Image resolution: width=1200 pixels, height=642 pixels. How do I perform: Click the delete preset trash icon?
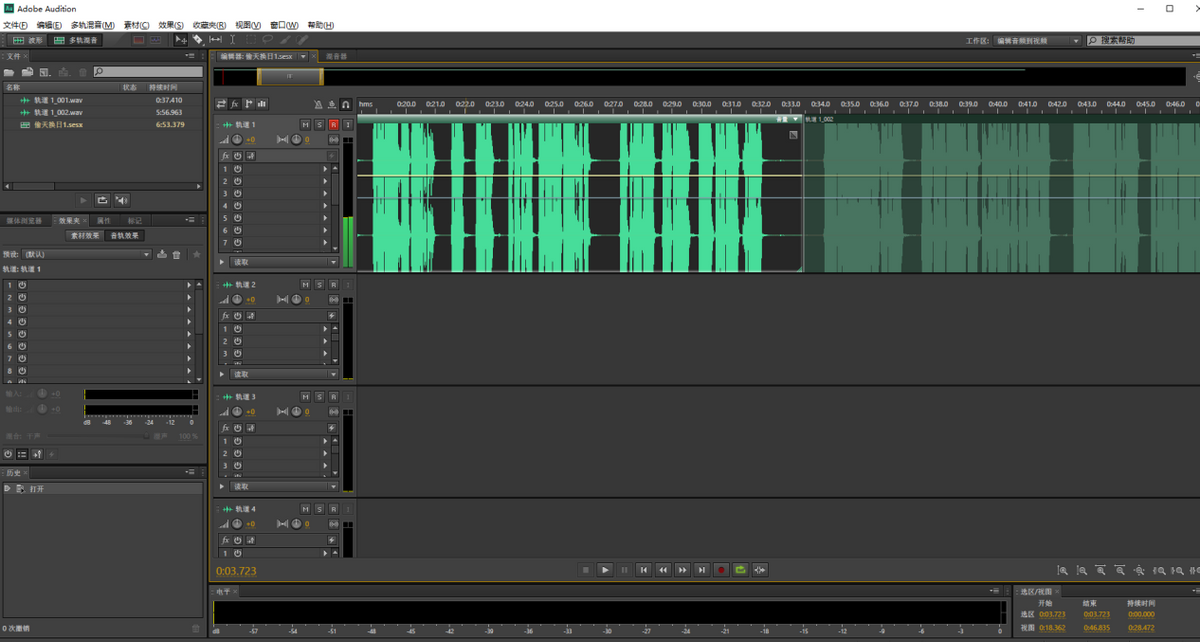pos(177,254)
